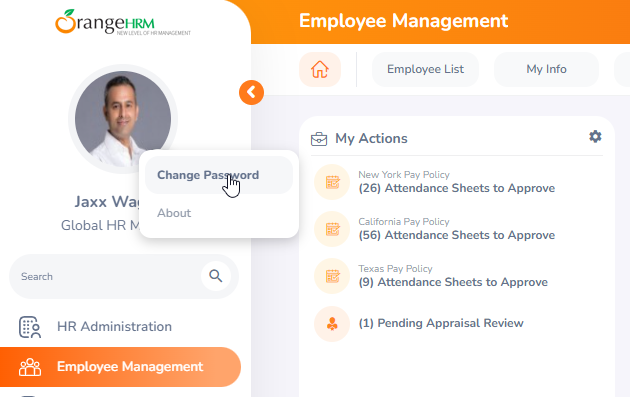
Task: Click the California attendance sheet icon
Action: pyautogui.click(x=332, y=229)
